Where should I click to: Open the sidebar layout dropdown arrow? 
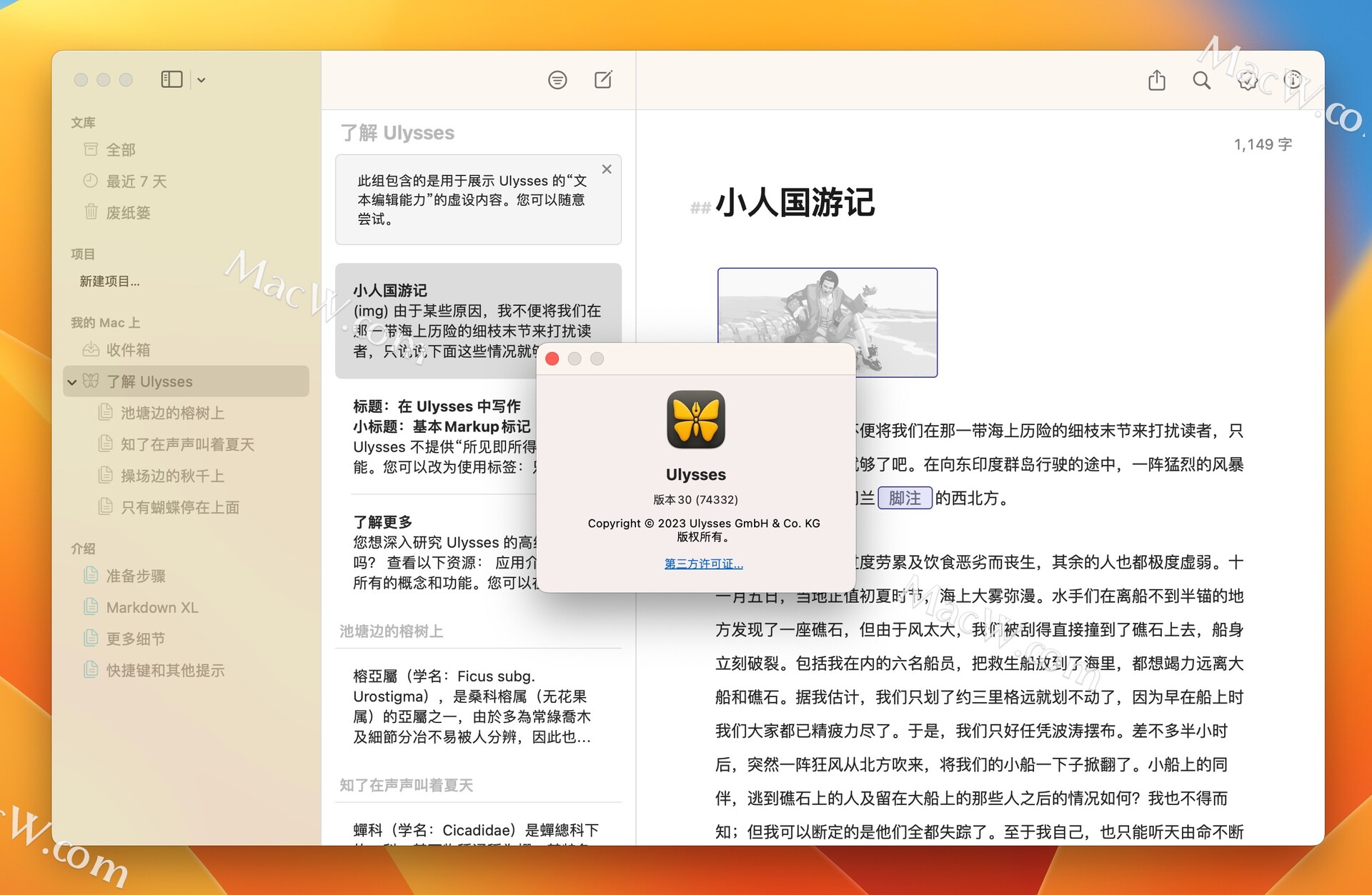(202, 80)
